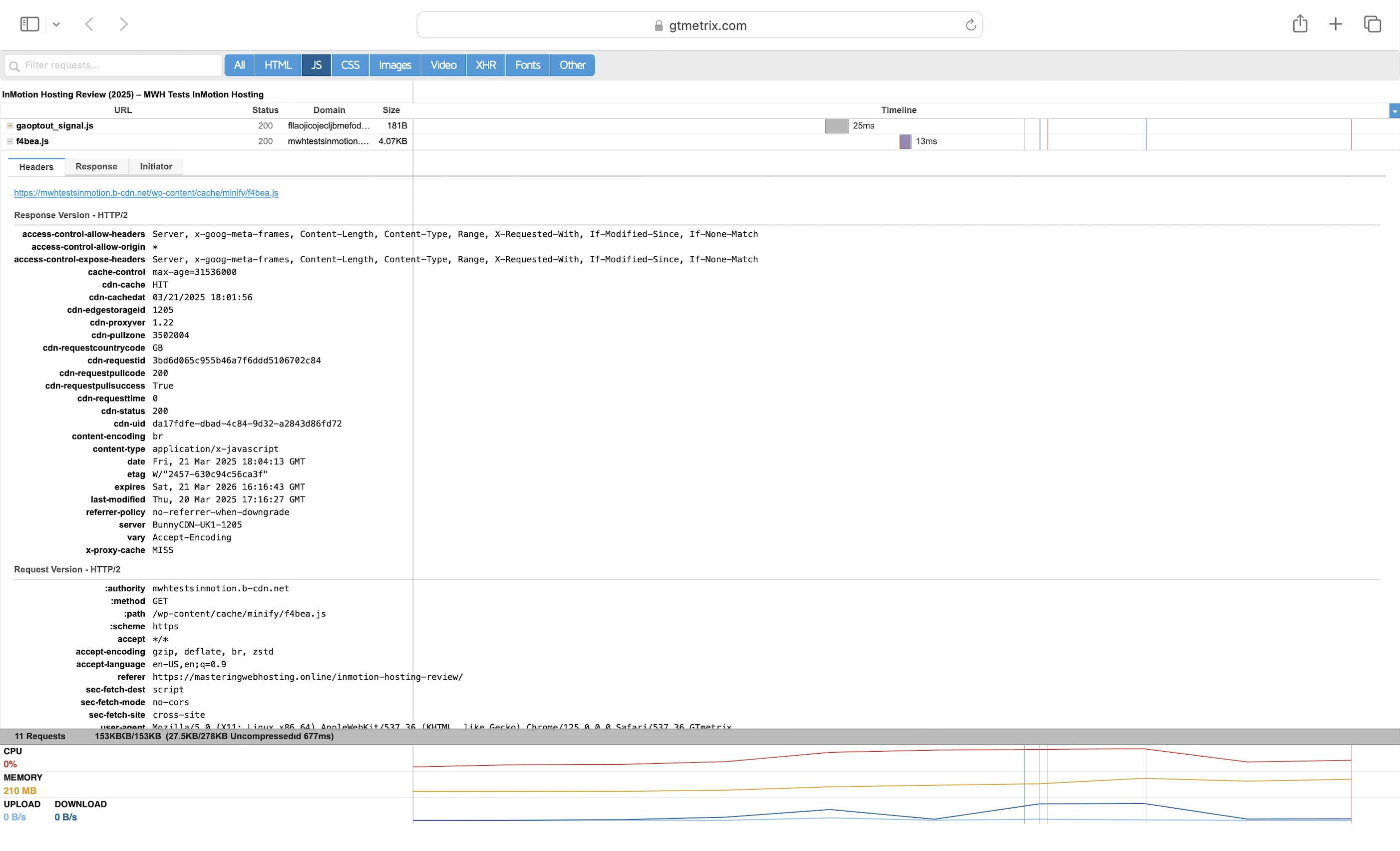Switch to the Initiator tab
The image size is (1400, 851).
pos(156,167)
